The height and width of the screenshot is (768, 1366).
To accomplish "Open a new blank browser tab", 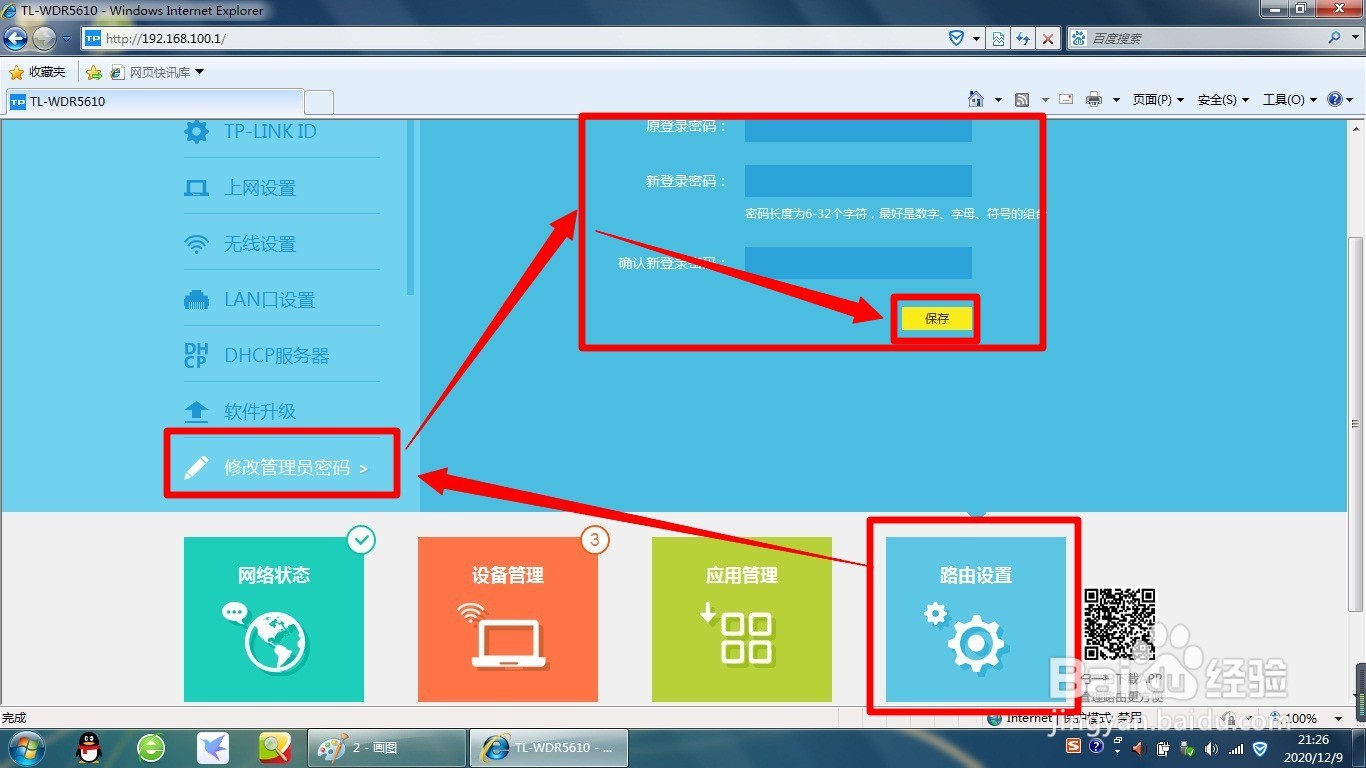I will point(318,101).
